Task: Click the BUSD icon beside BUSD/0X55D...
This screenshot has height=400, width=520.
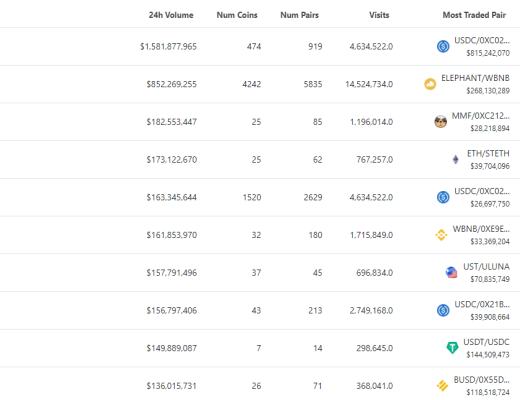Action: 442,385
